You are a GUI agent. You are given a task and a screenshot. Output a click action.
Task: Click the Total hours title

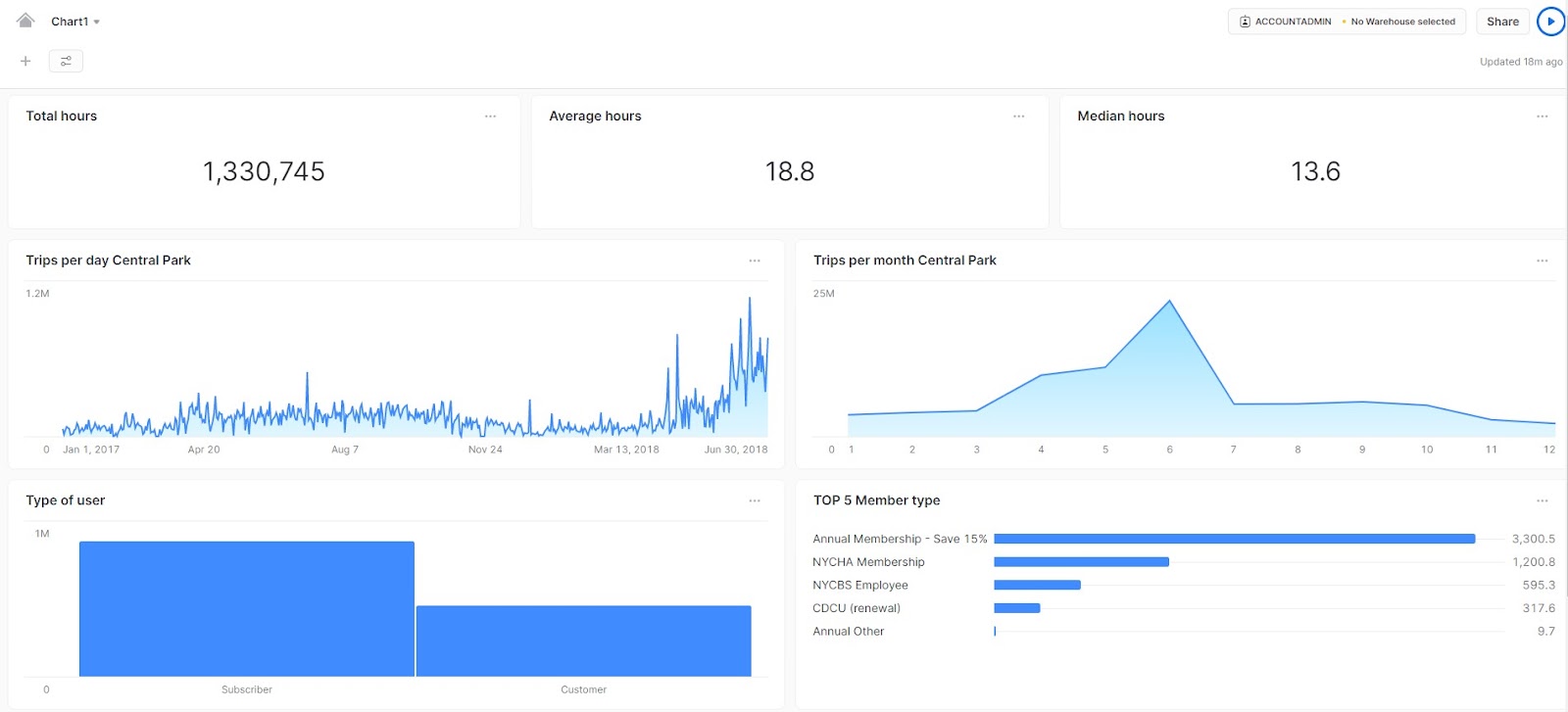click(x=61, y=116)
